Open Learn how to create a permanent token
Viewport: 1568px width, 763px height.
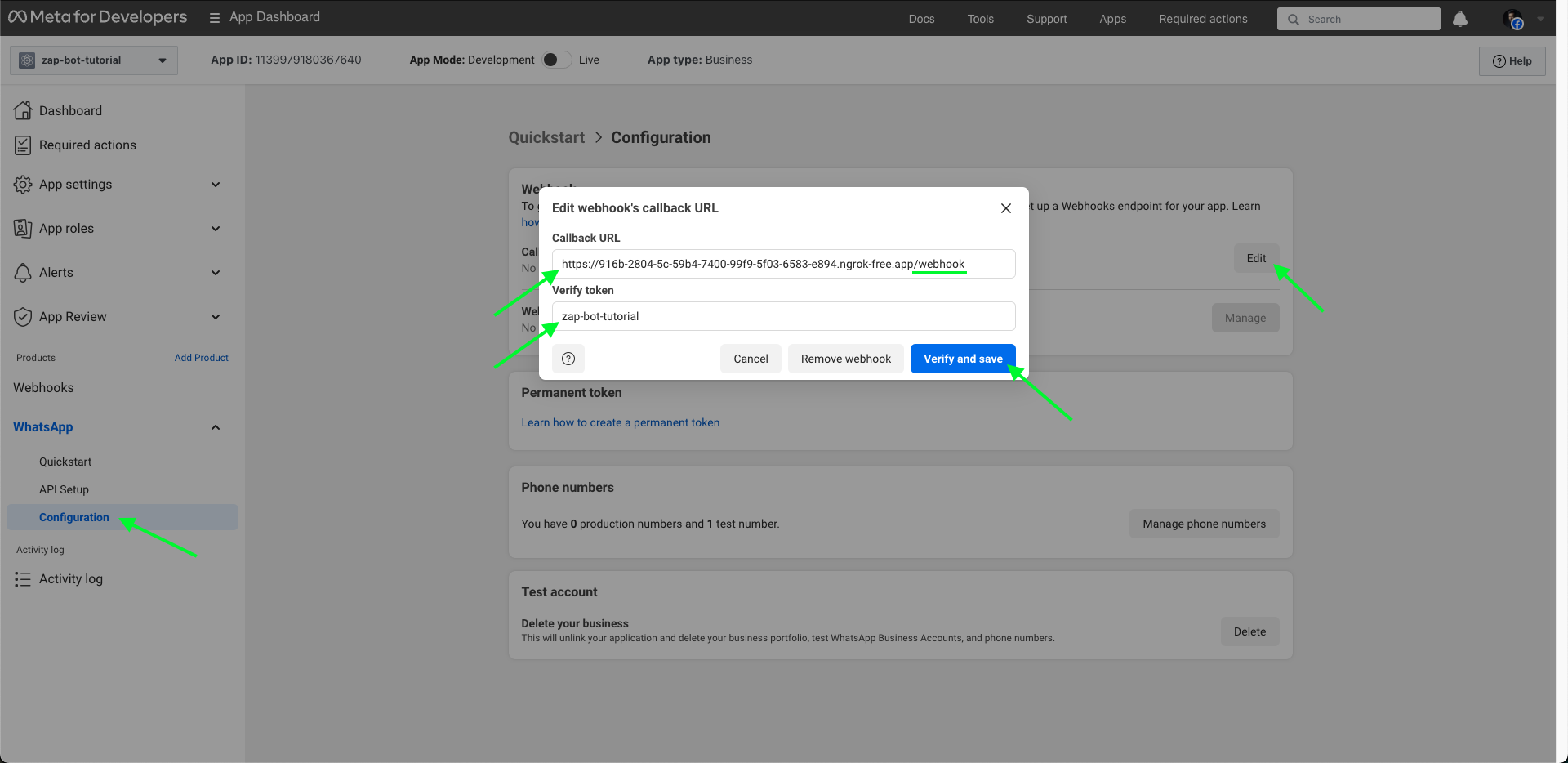pyautogui.click(x=621, y=422)
